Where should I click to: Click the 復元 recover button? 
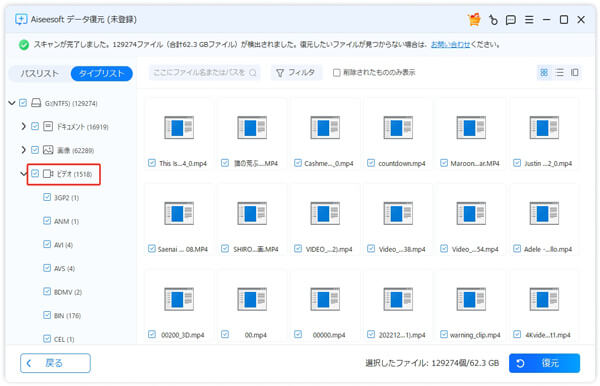click(544, 363)
